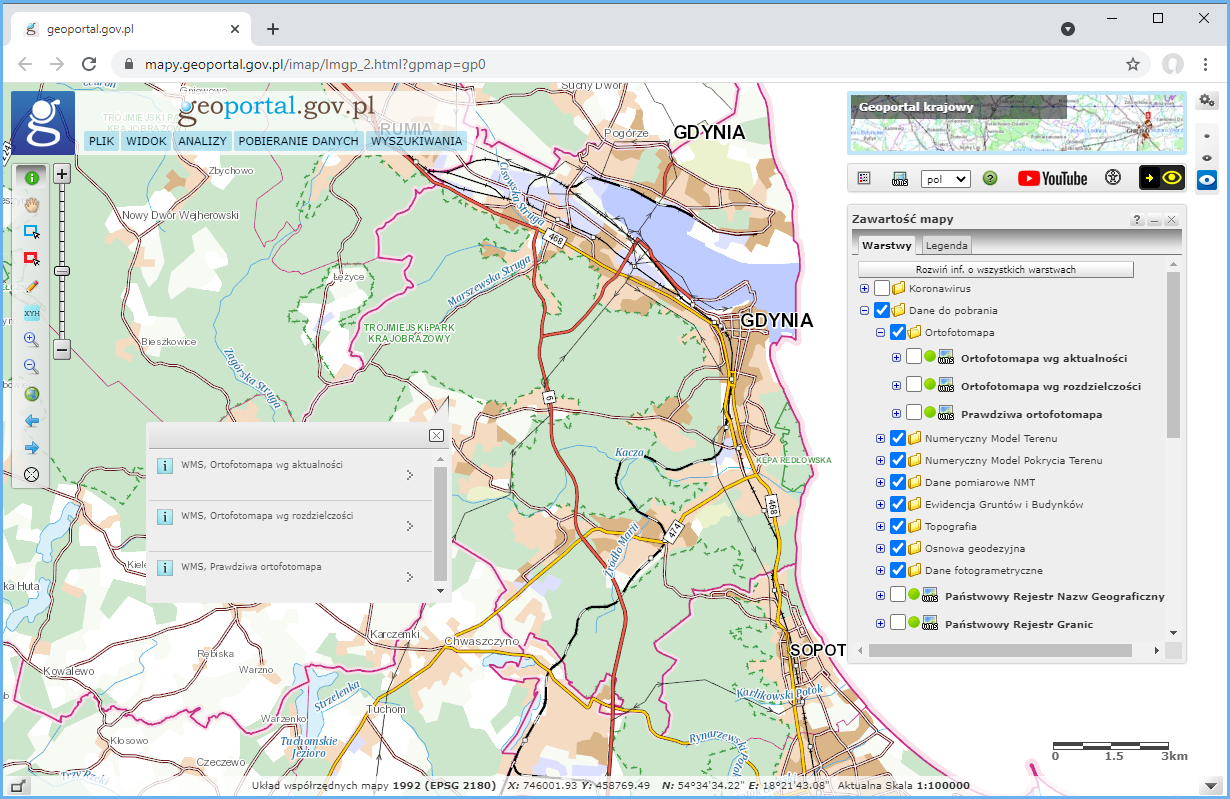Activate the hand pan tool
The image size is (1230, 799).
(31, 204)
